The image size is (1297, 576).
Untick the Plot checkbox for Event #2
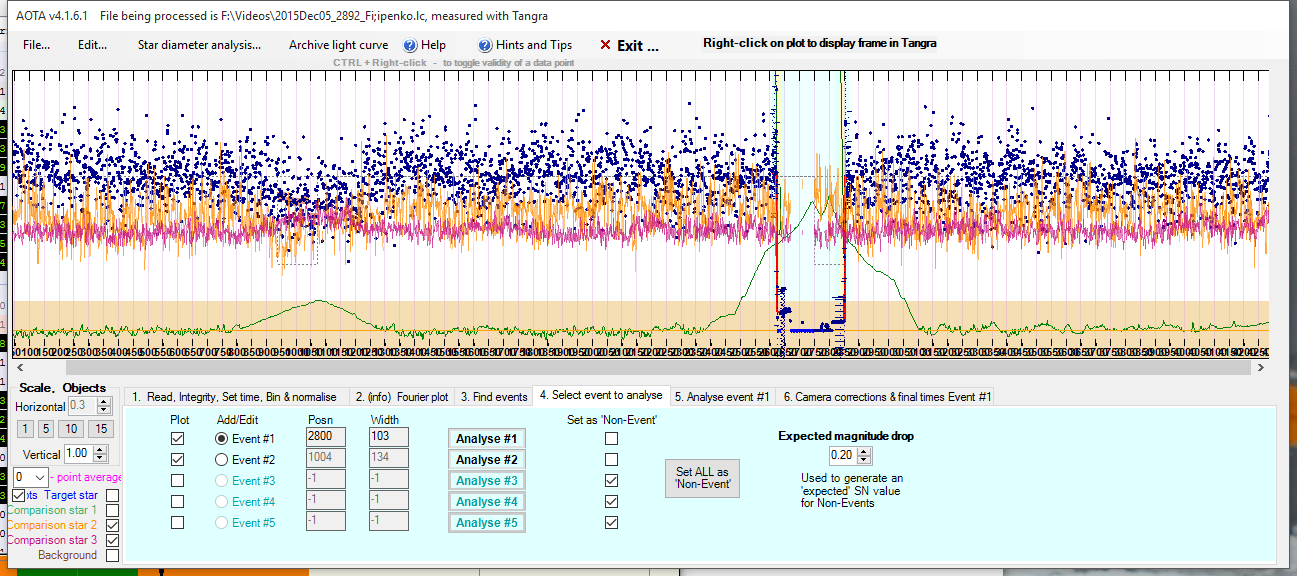tap(178, 460)
